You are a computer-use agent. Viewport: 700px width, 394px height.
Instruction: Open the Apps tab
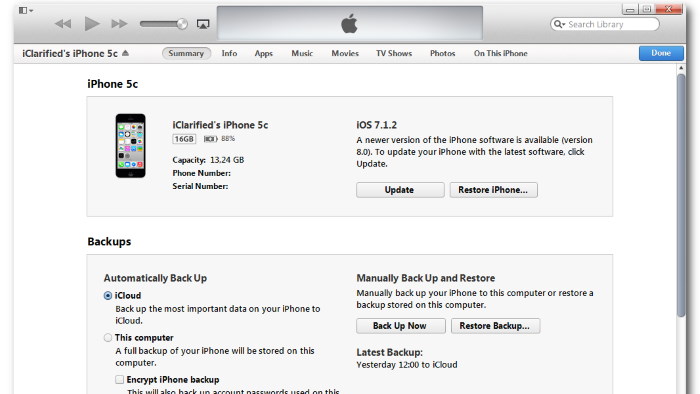263,54
